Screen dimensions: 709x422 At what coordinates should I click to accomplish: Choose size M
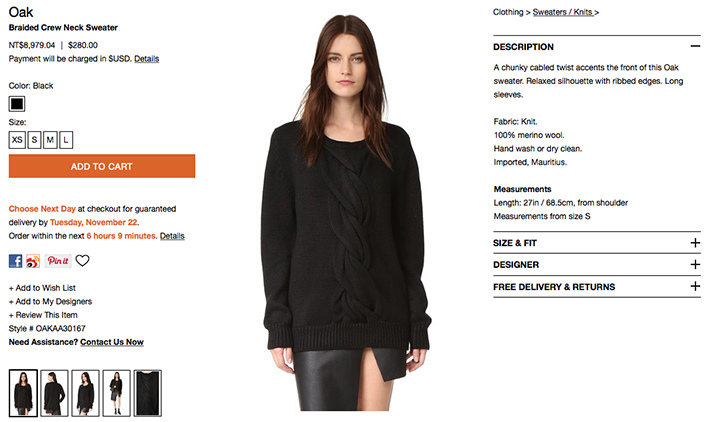pos(50,140)
